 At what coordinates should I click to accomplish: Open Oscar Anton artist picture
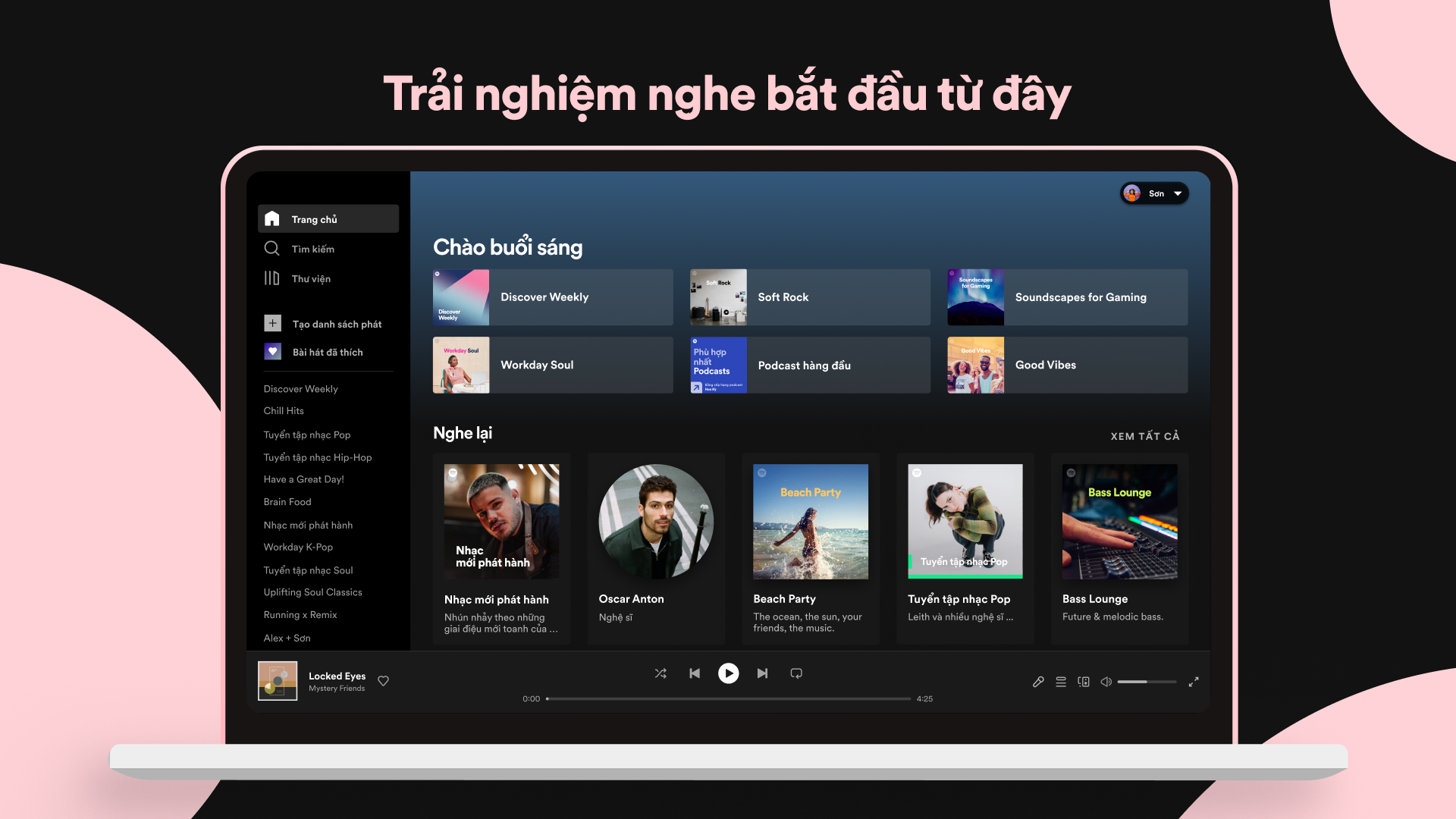[x=656, y=522]
